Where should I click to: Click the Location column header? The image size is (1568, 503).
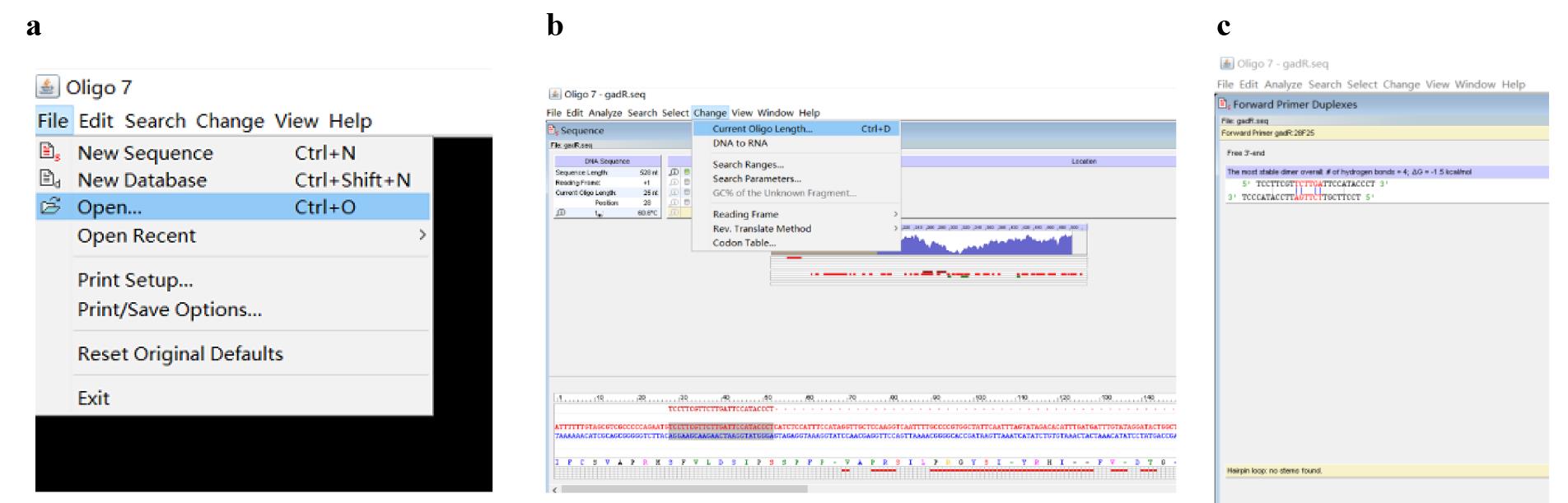point(1084,161)
